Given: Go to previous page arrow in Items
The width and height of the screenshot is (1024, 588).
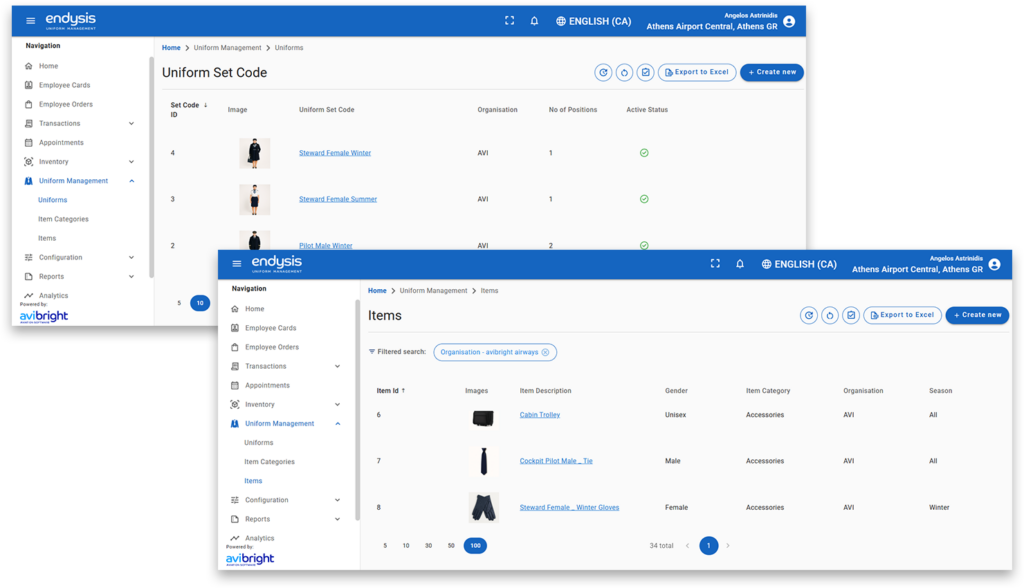Looking at the screenshot, I should point(687,546).
